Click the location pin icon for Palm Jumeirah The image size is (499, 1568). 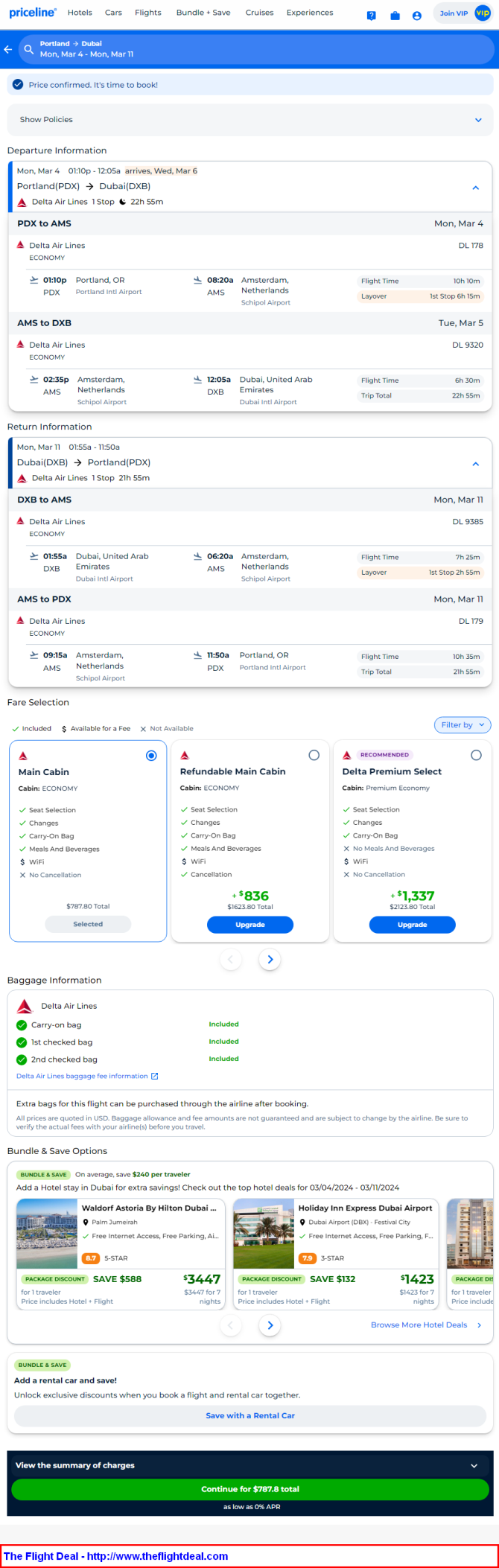86,1222
